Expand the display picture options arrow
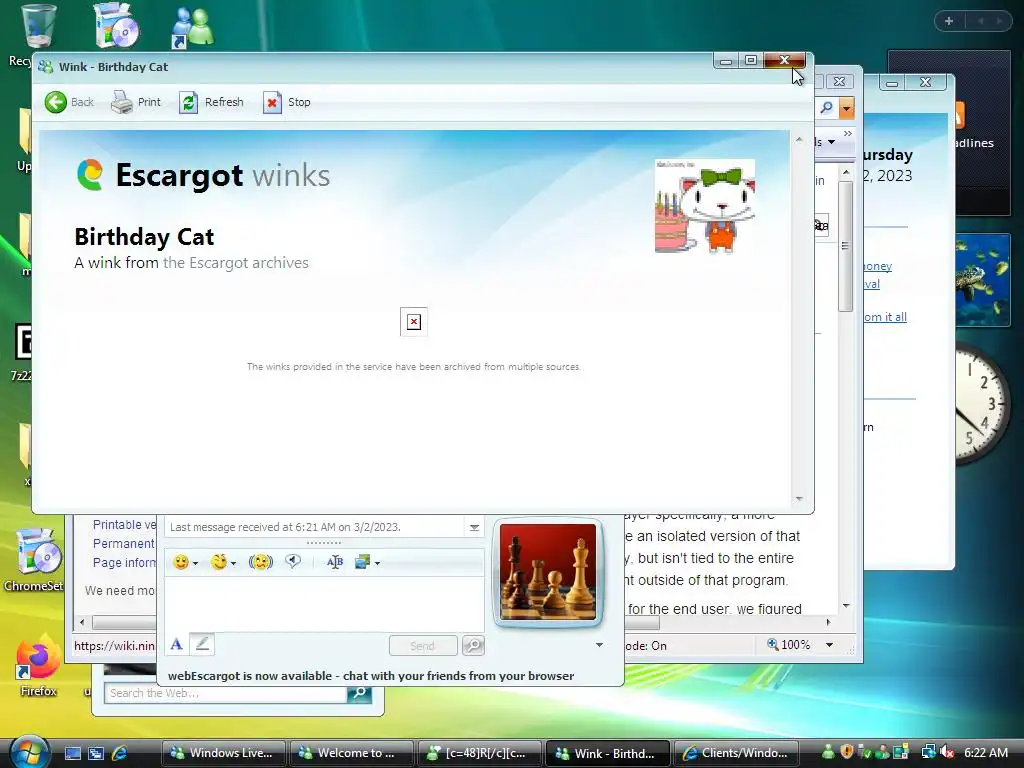Screen dimensions: 1024x768 click(600, 645)
